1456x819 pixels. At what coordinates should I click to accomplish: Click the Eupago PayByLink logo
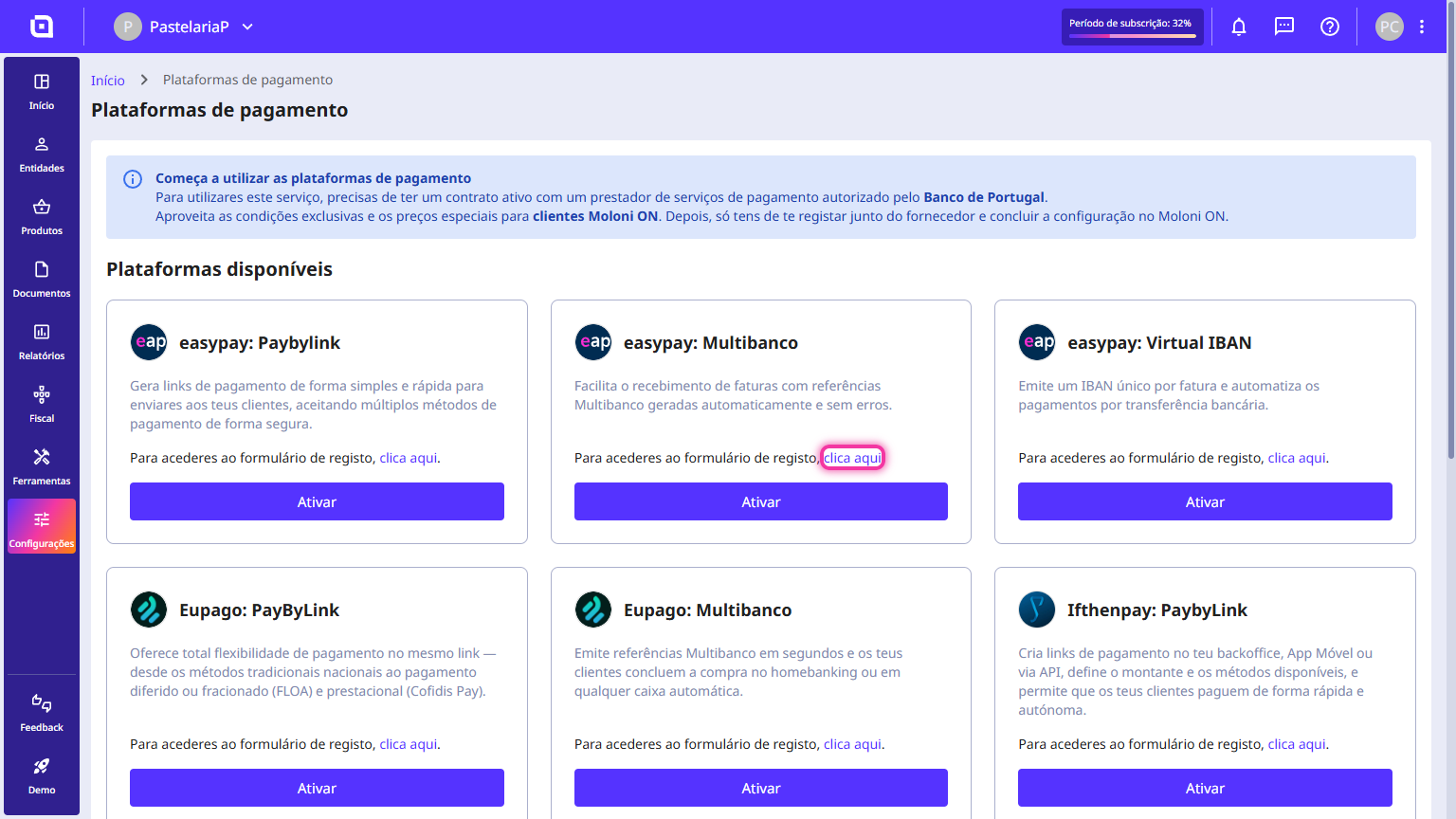149,610
